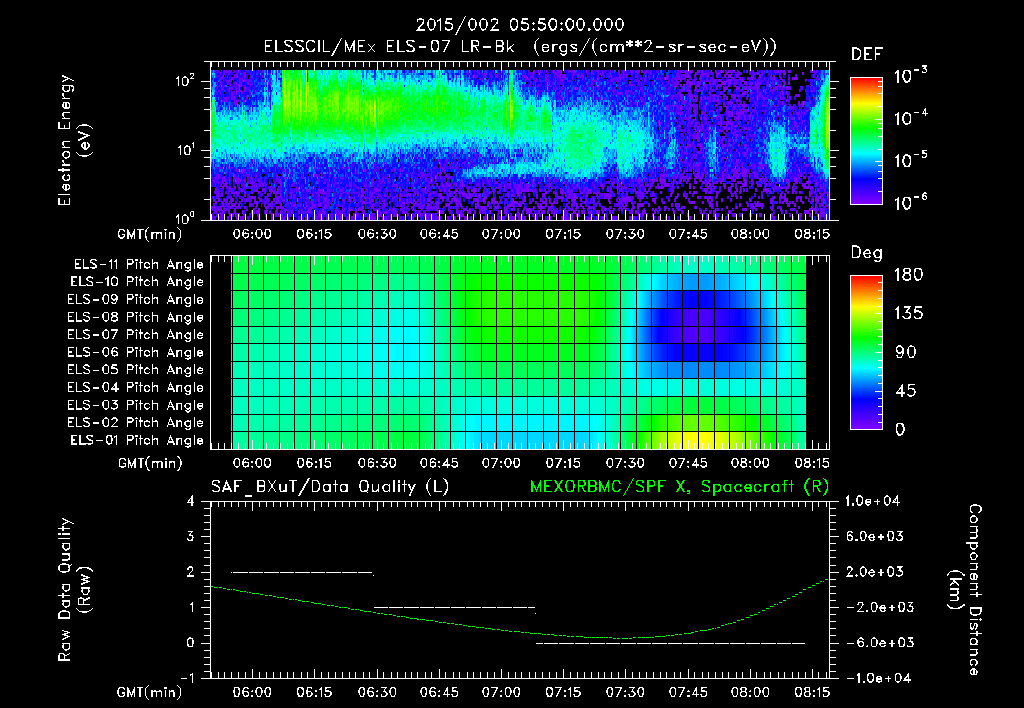Click the DEF color bar legend
The height and width of the screenshot is (708, 1024).
point(866,141)
